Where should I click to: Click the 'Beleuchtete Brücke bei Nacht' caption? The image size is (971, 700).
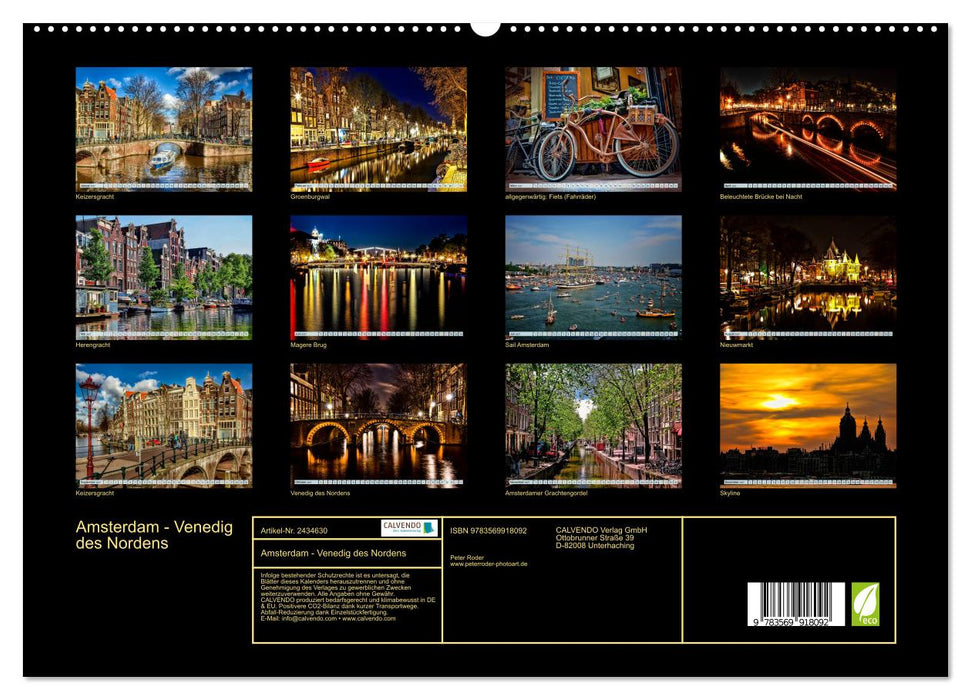[761, 197]
